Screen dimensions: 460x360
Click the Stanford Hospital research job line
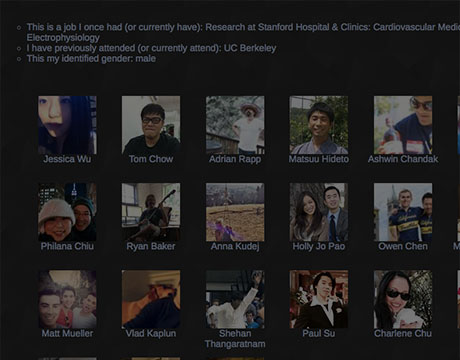click(243, 32)
